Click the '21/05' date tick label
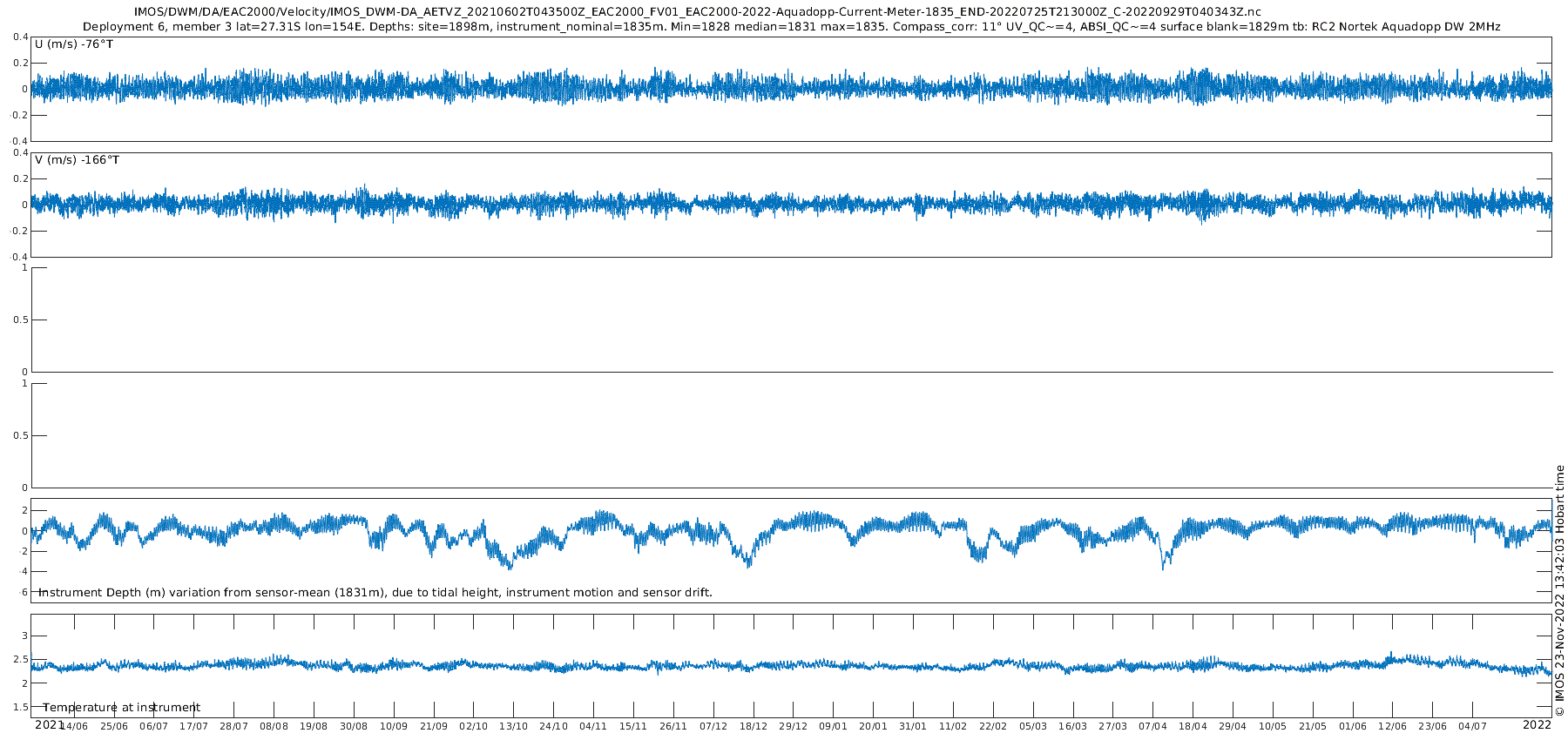Viewport: 1568px width, 740px height. [1313, 726]
